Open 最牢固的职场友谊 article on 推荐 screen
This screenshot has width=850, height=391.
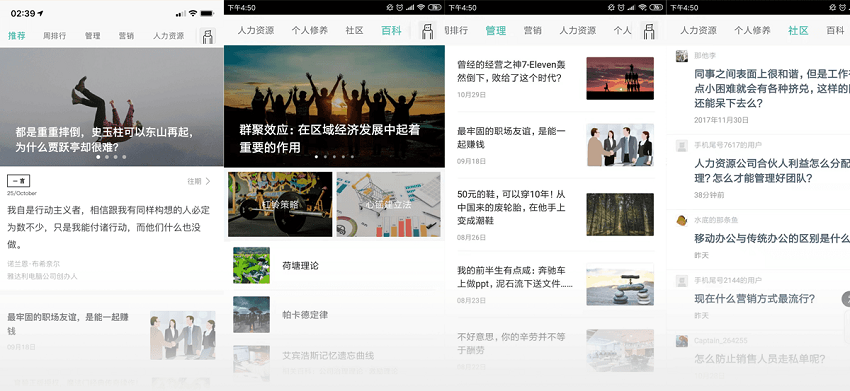click(68, 324)
